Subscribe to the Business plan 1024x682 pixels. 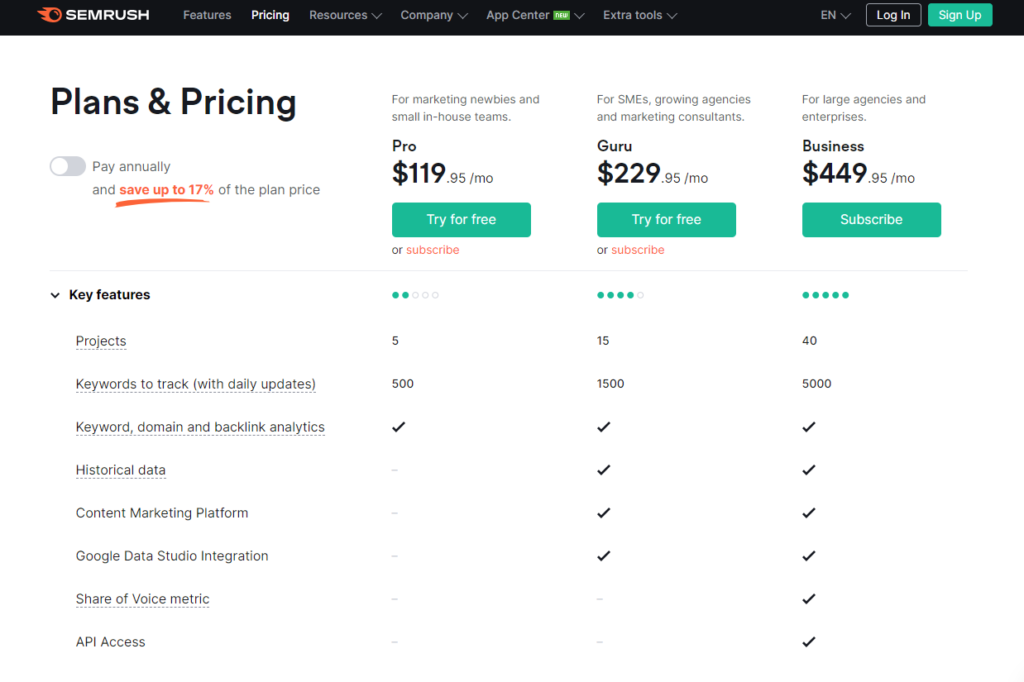click(871, 219)
